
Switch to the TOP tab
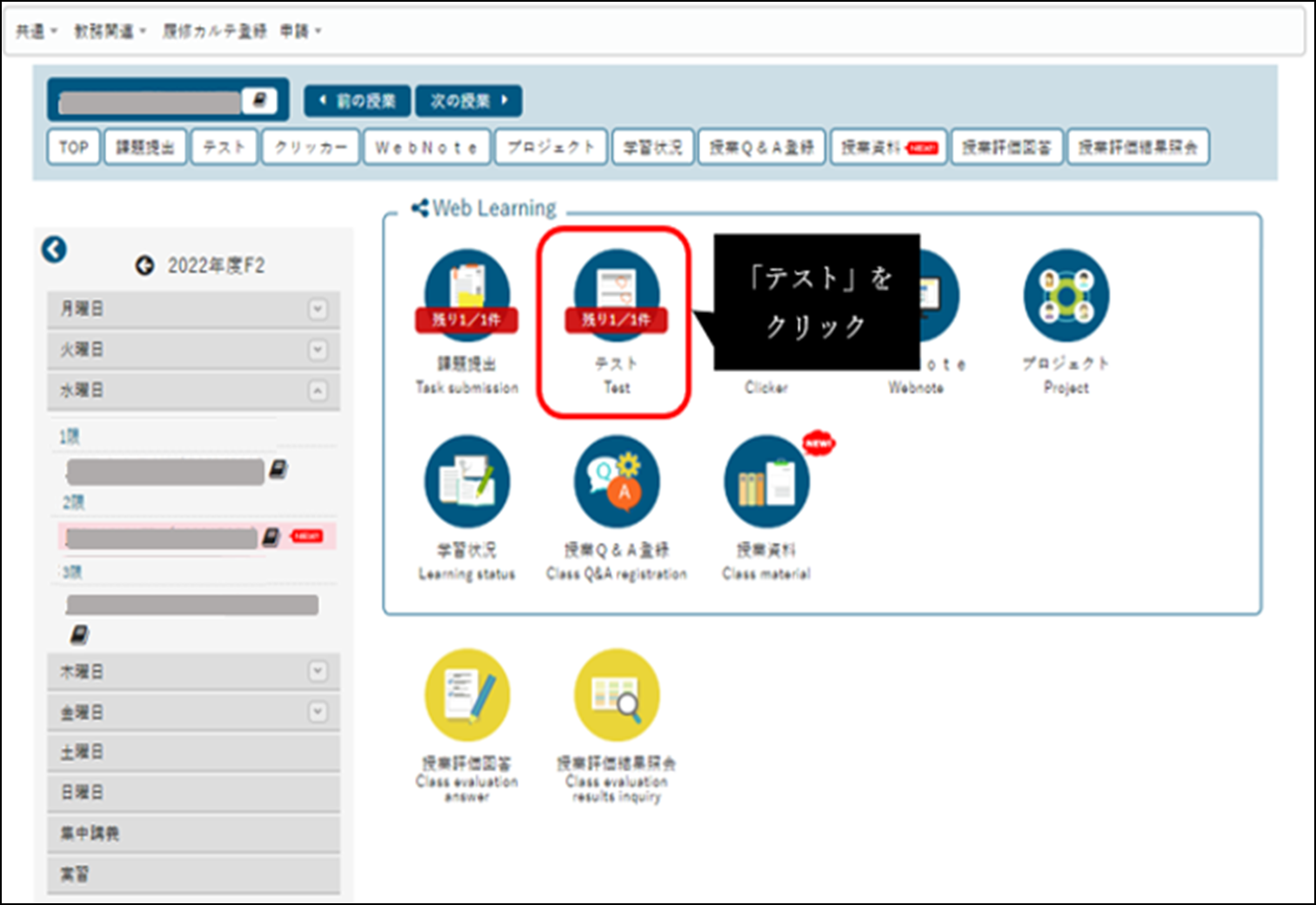coord(74,147)
